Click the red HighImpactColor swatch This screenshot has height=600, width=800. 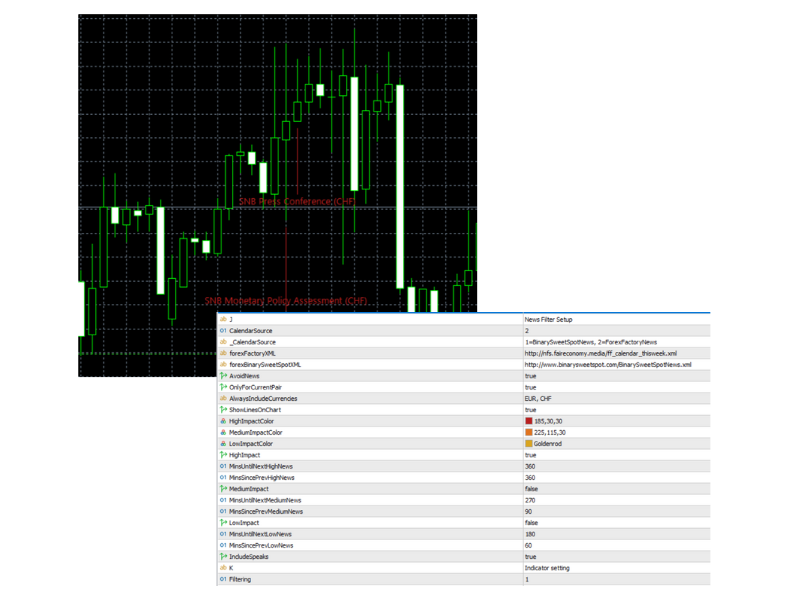pos(529,421)
